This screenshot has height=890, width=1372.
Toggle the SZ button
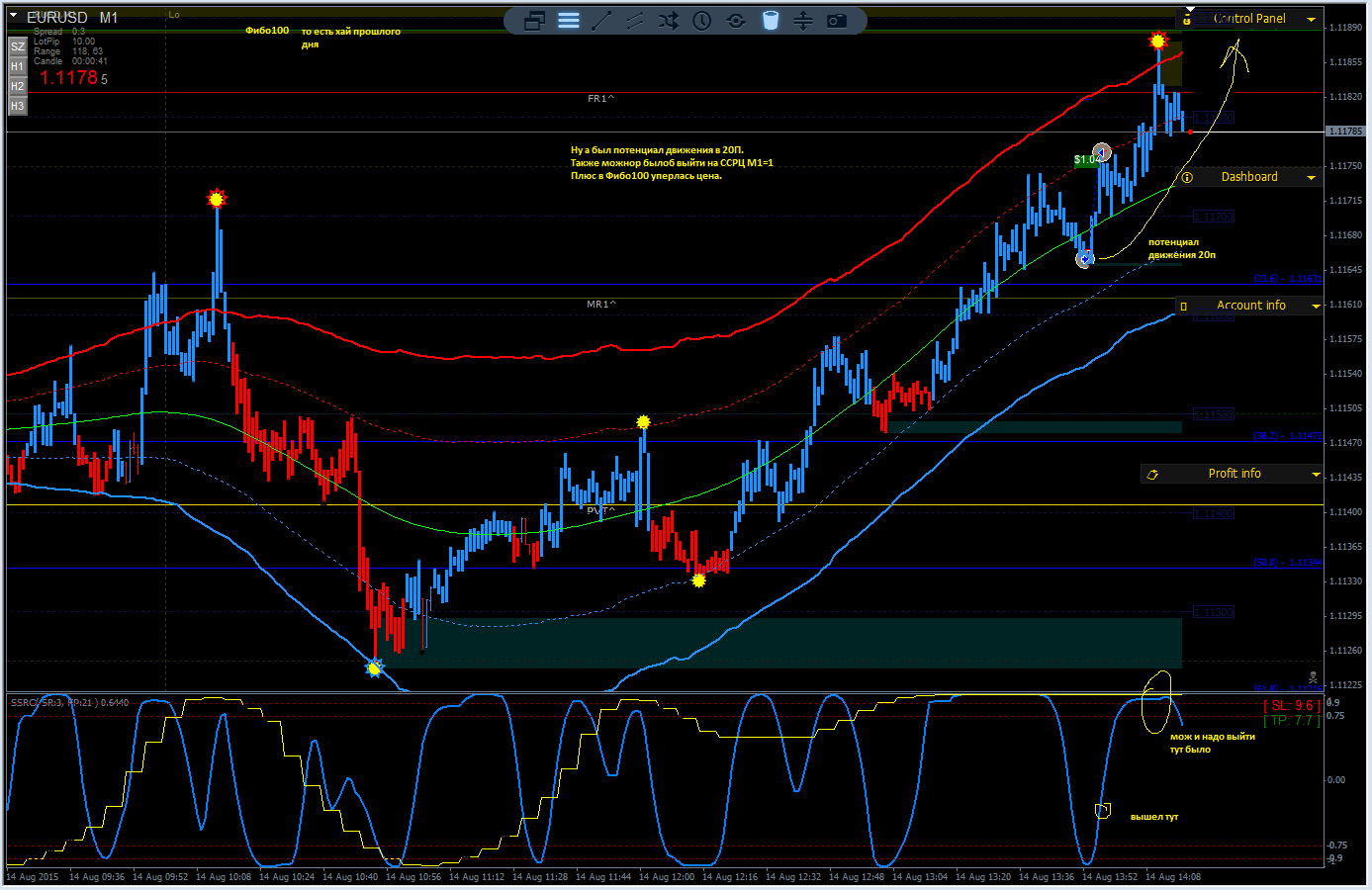[17, 46]
